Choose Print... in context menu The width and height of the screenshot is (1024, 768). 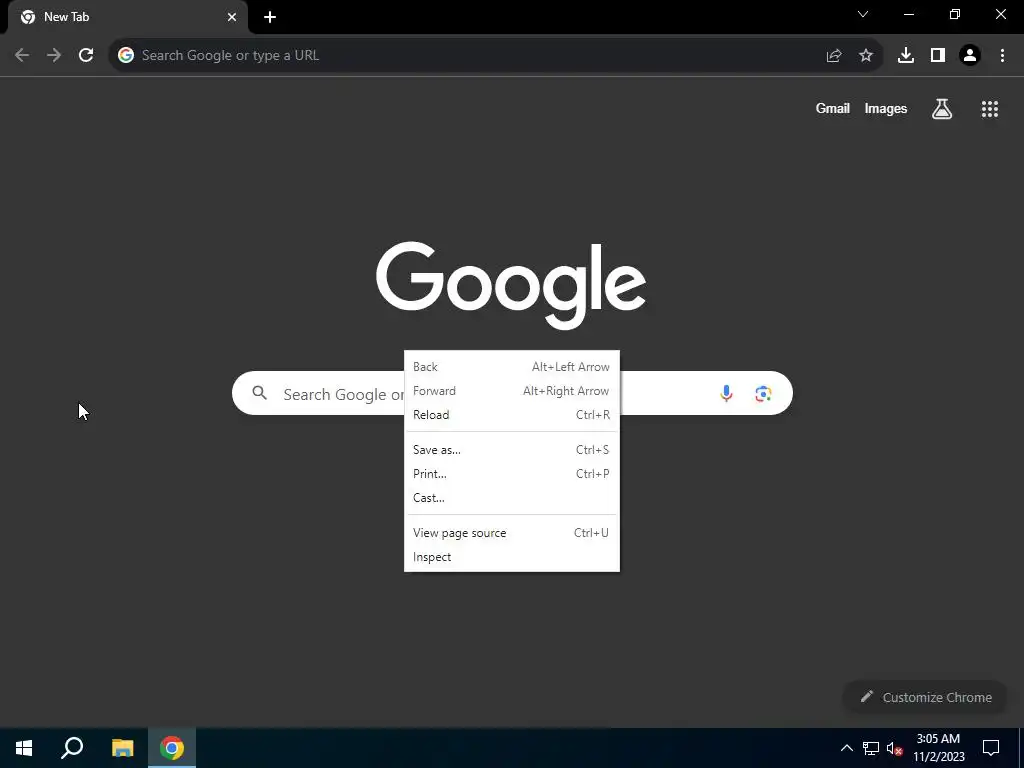[x=511, y=474]
